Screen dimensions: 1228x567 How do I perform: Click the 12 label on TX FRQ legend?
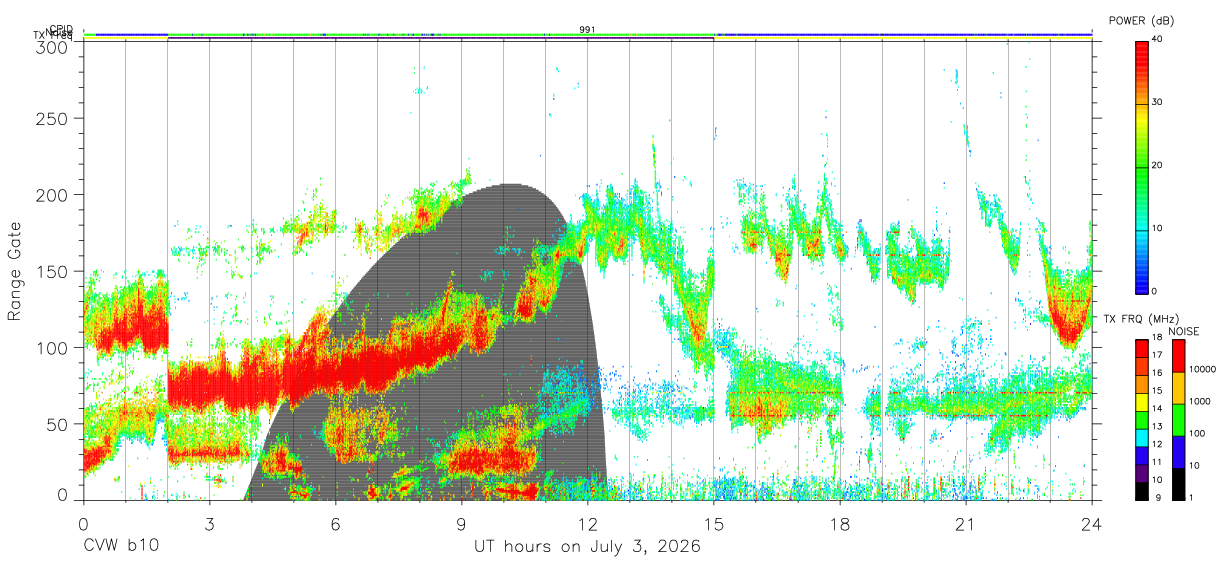tap(1157, 444)
